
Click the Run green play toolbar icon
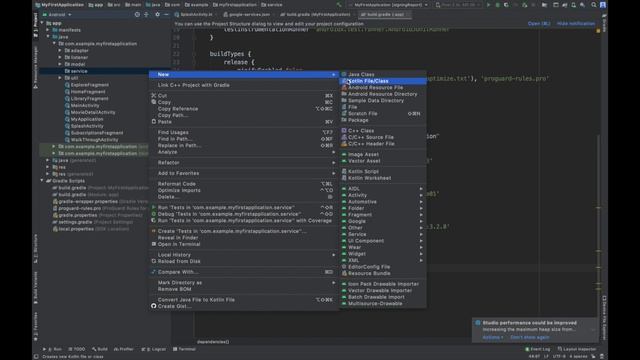click(x=489, y=5)
